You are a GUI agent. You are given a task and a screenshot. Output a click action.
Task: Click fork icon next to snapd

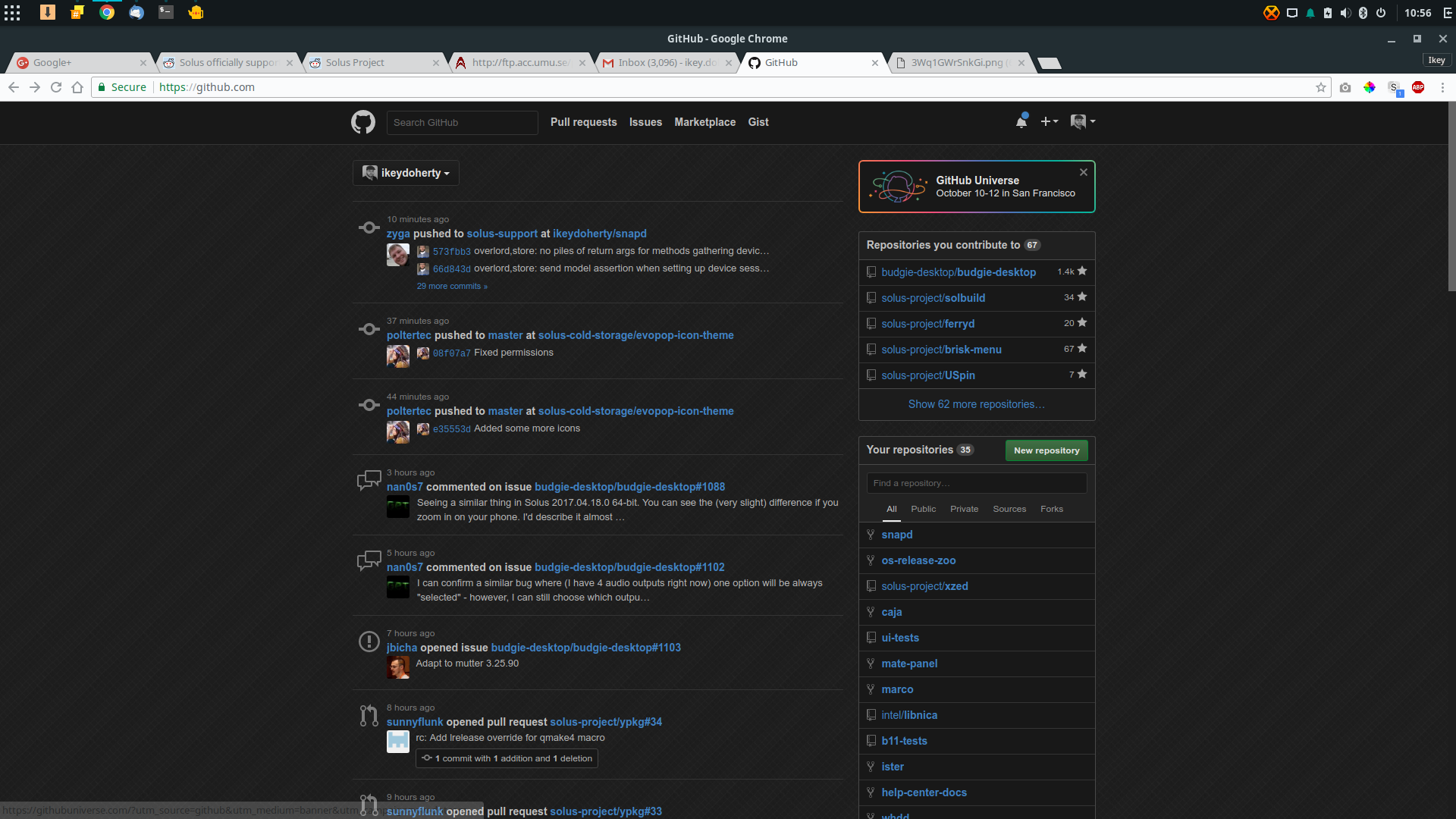pos(871,535)
